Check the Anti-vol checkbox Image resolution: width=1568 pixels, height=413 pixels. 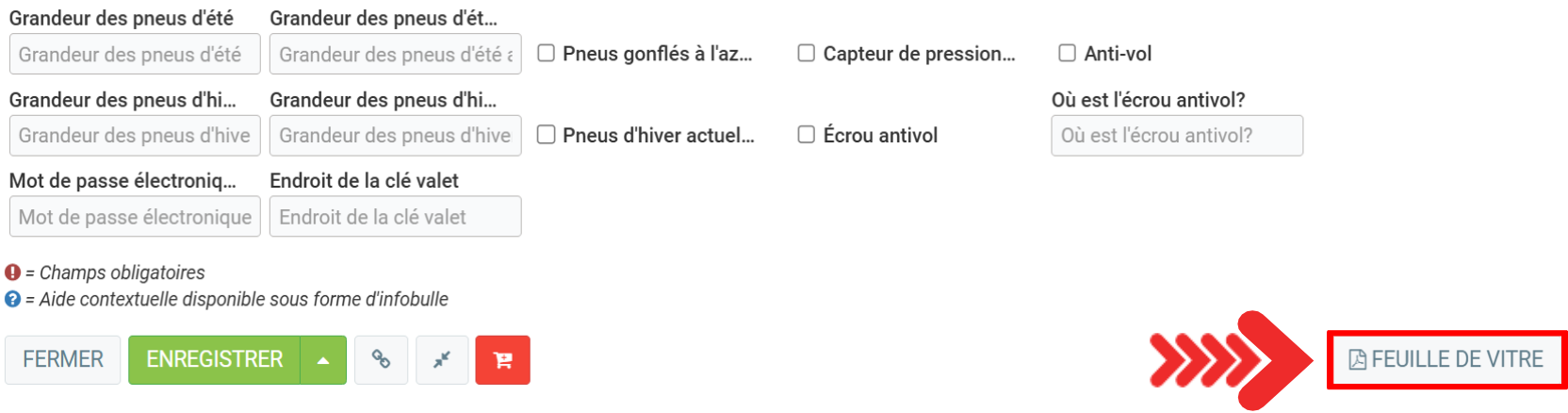tap(1067, 53)
